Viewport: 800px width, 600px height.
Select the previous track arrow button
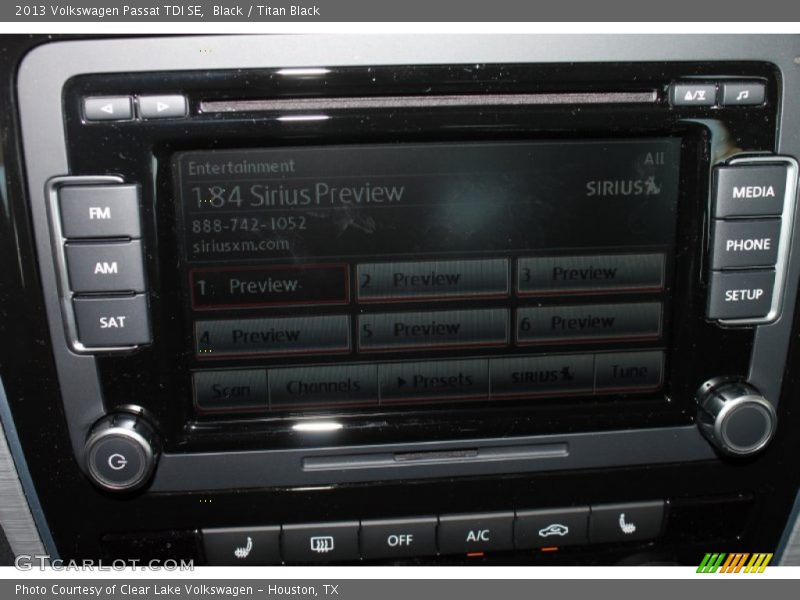108,108
